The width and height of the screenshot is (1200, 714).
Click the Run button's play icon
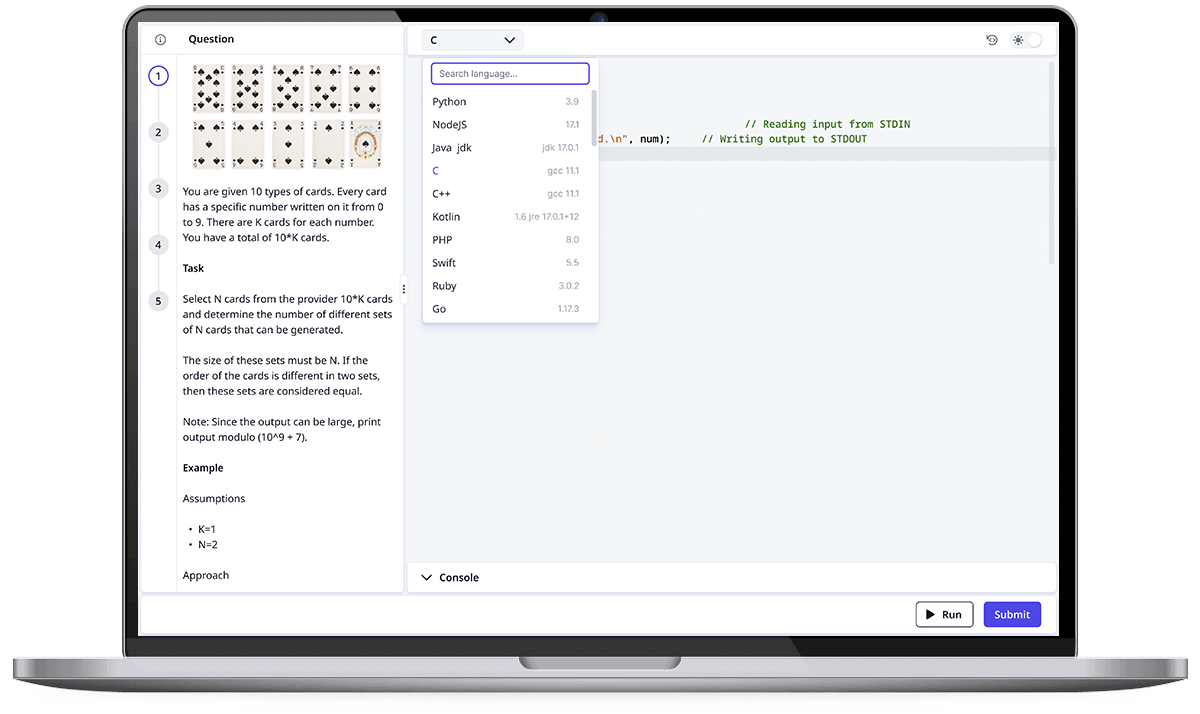(932, 614)
